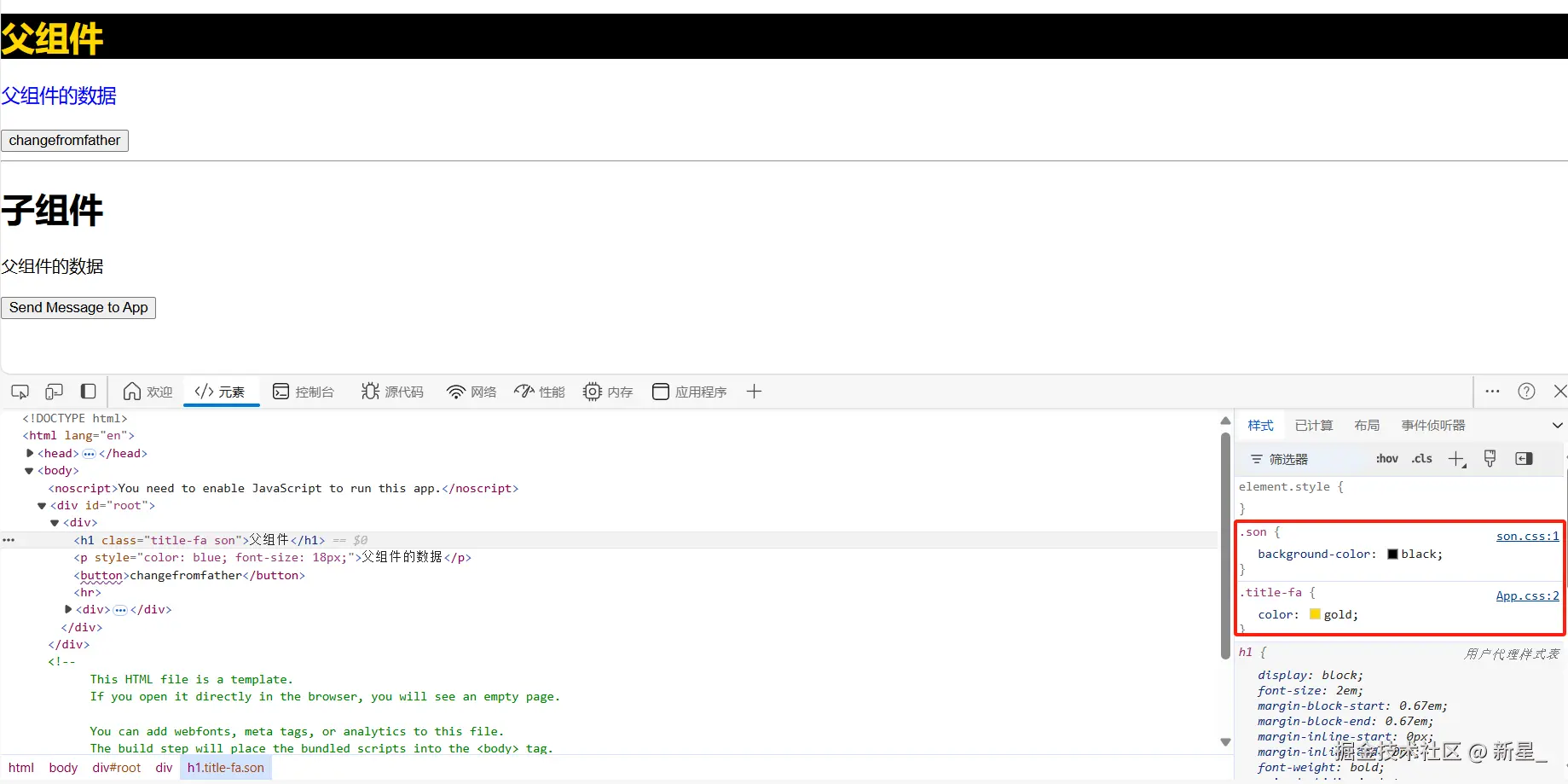
Task: Open row actions ellipsis beside h1
Action: [9, 540]
